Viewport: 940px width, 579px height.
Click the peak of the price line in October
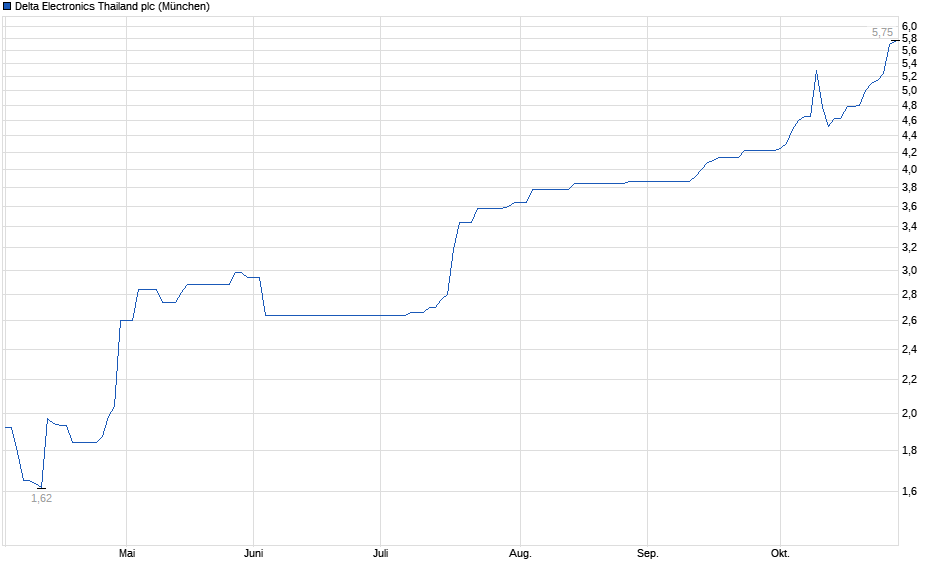[817, 70]
